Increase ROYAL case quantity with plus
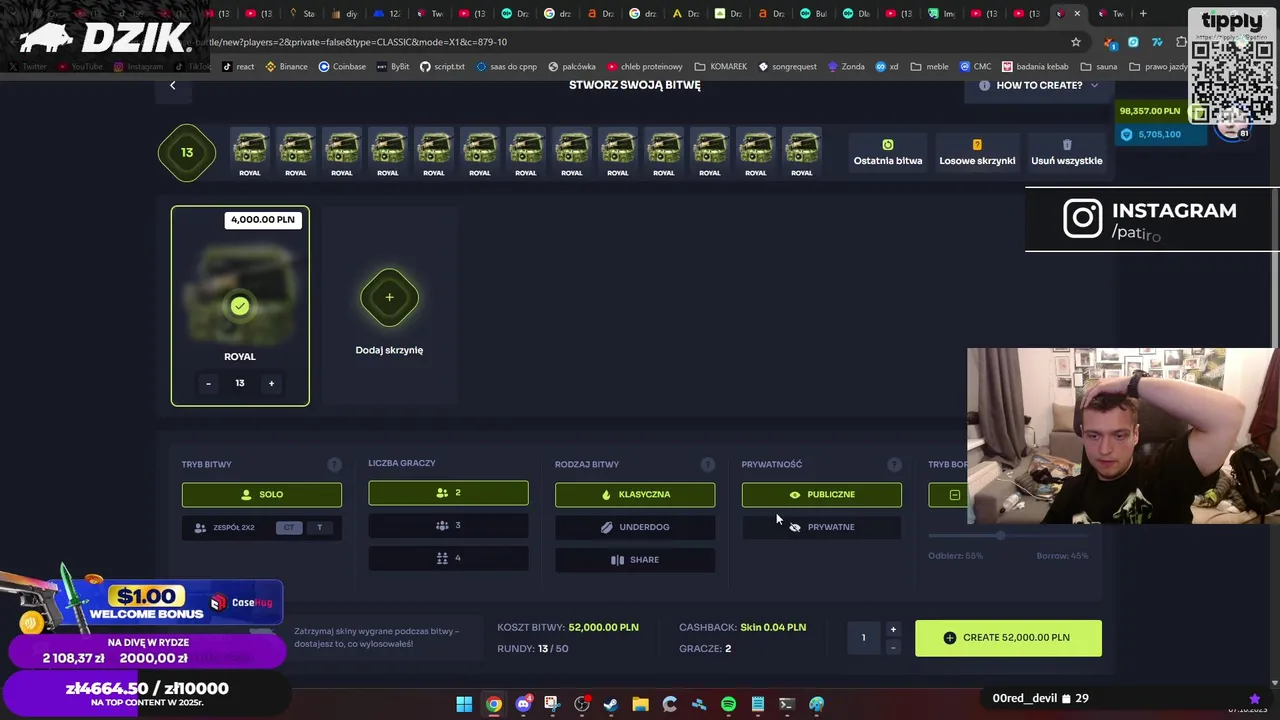The width and height of the screenshot is (1280, 720). click(271, 383)
